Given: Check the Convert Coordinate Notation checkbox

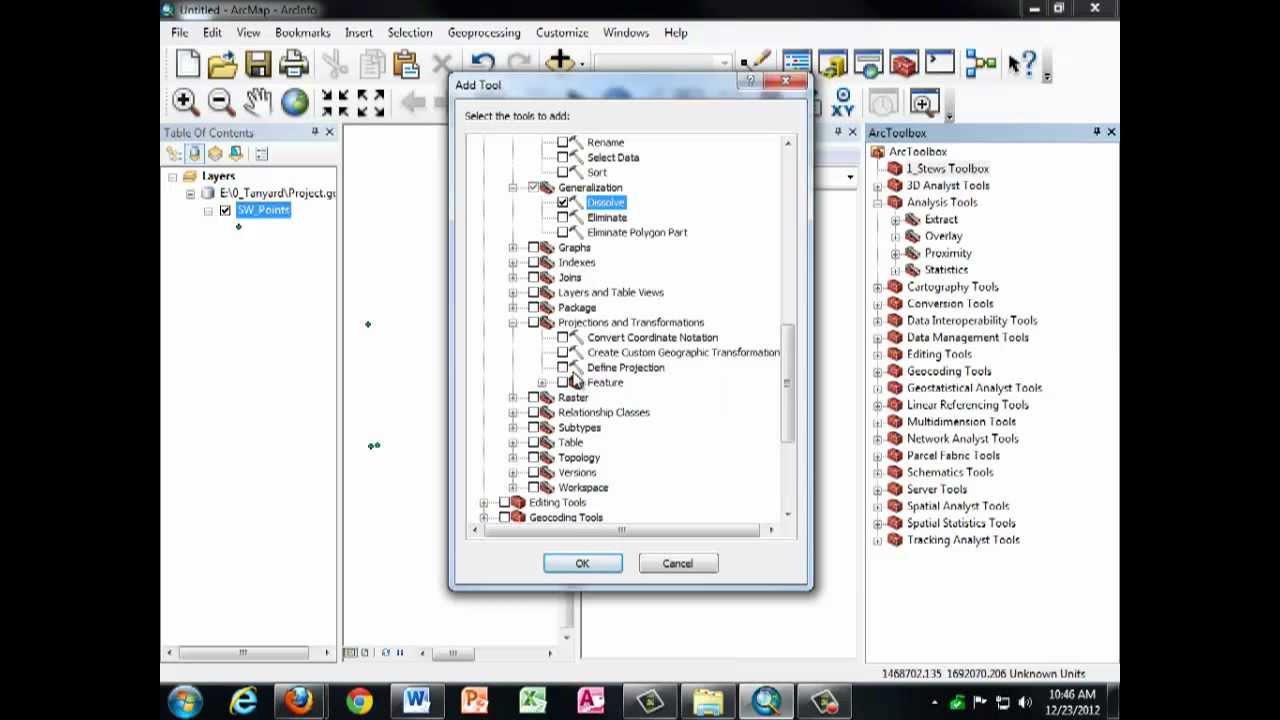Looking at the screenshot, I should click(x=562, y=337).
